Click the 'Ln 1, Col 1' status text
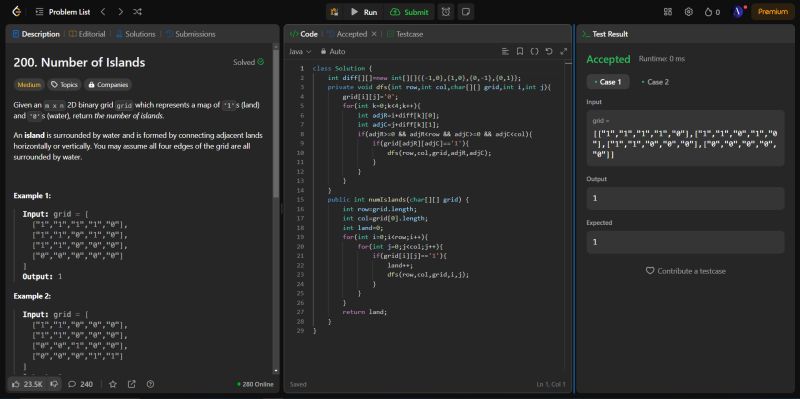Screen dimensions: 800x399 click(551, 384)
